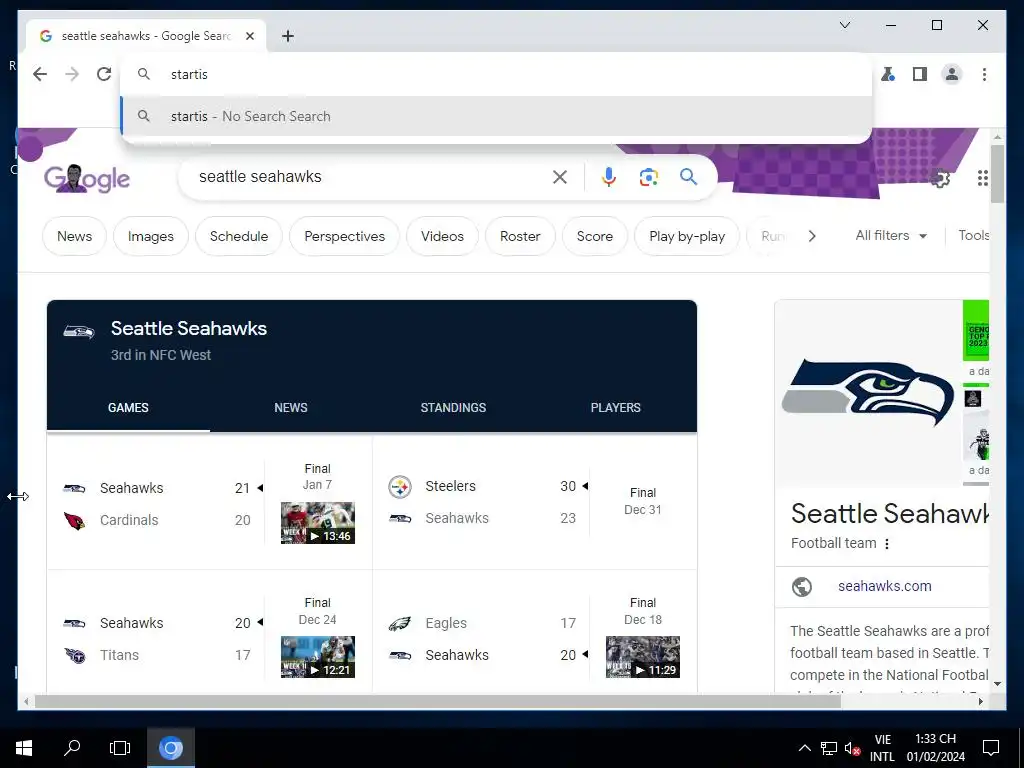
Task: Select the Videos filter chip
Action: pyautogui.click(x=442, y=236)
